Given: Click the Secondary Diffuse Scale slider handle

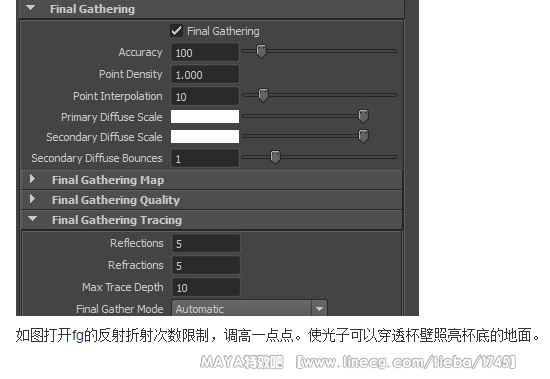Looking at the screenshot, I should [363, 136].
